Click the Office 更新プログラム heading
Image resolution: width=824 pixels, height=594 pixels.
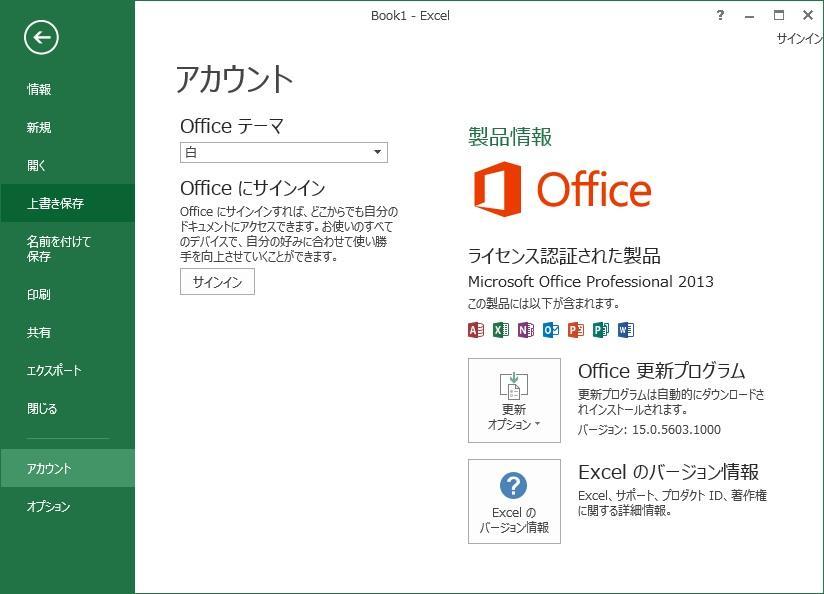click(x=662, y=371)
